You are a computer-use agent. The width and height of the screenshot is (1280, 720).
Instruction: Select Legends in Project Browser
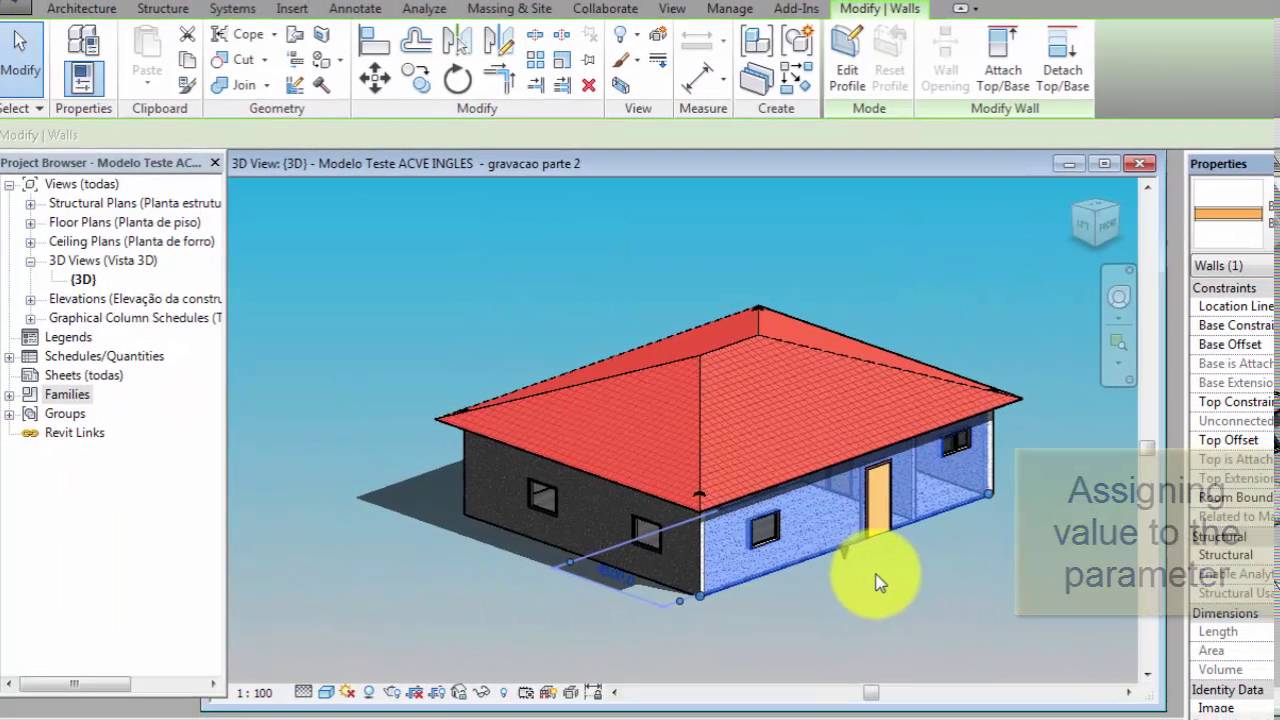pyautogui.click(x=68, y=337)
